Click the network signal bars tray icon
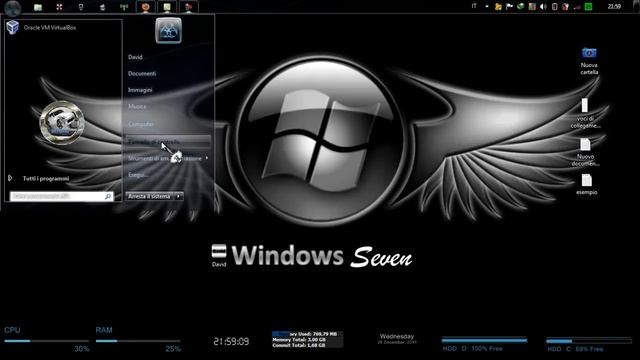This screenshot has height=360, width=640. click(577, 7)
